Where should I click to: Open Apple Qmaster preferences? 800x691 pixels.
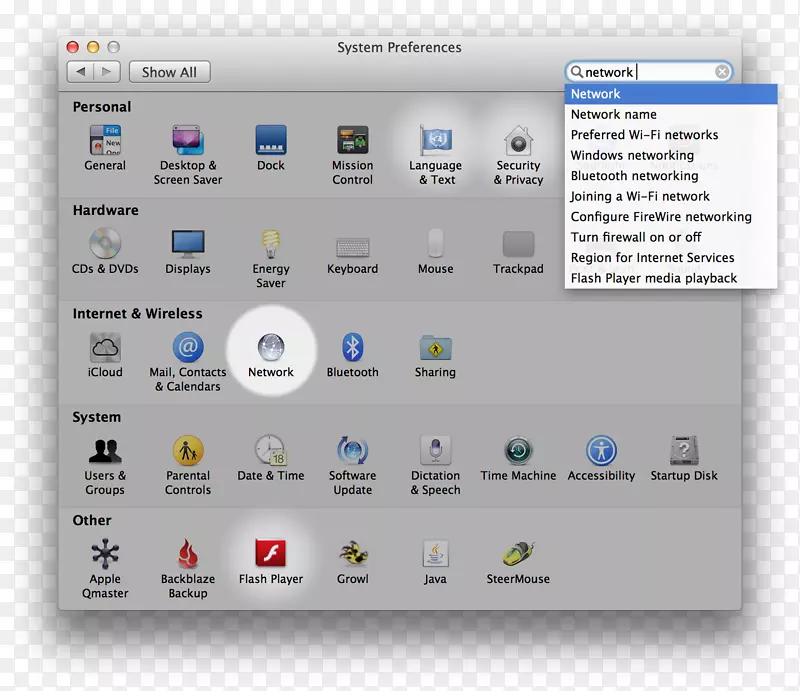pos(105,553)
